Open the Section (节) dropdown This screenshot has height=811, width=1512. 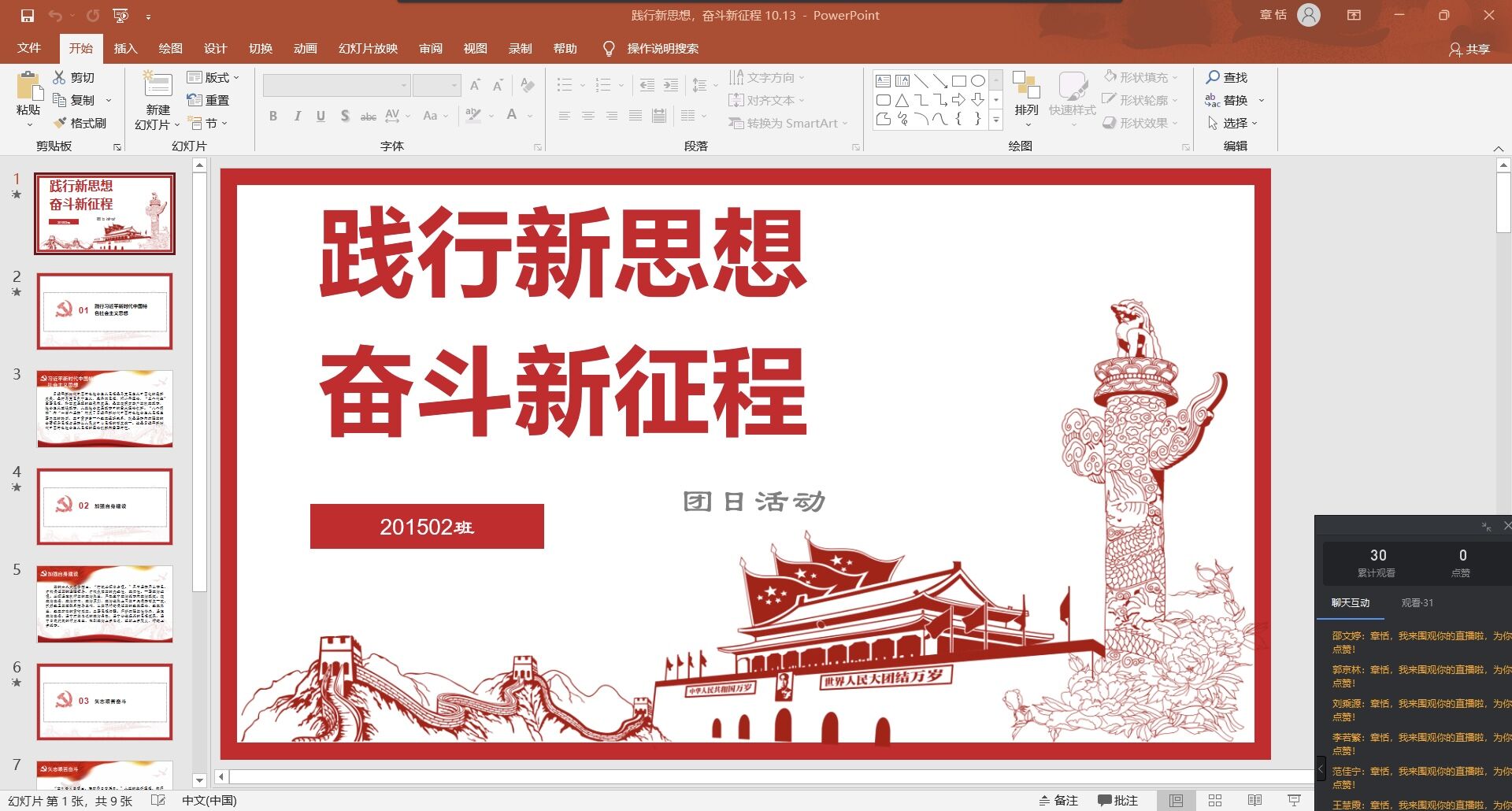(208, 123)
